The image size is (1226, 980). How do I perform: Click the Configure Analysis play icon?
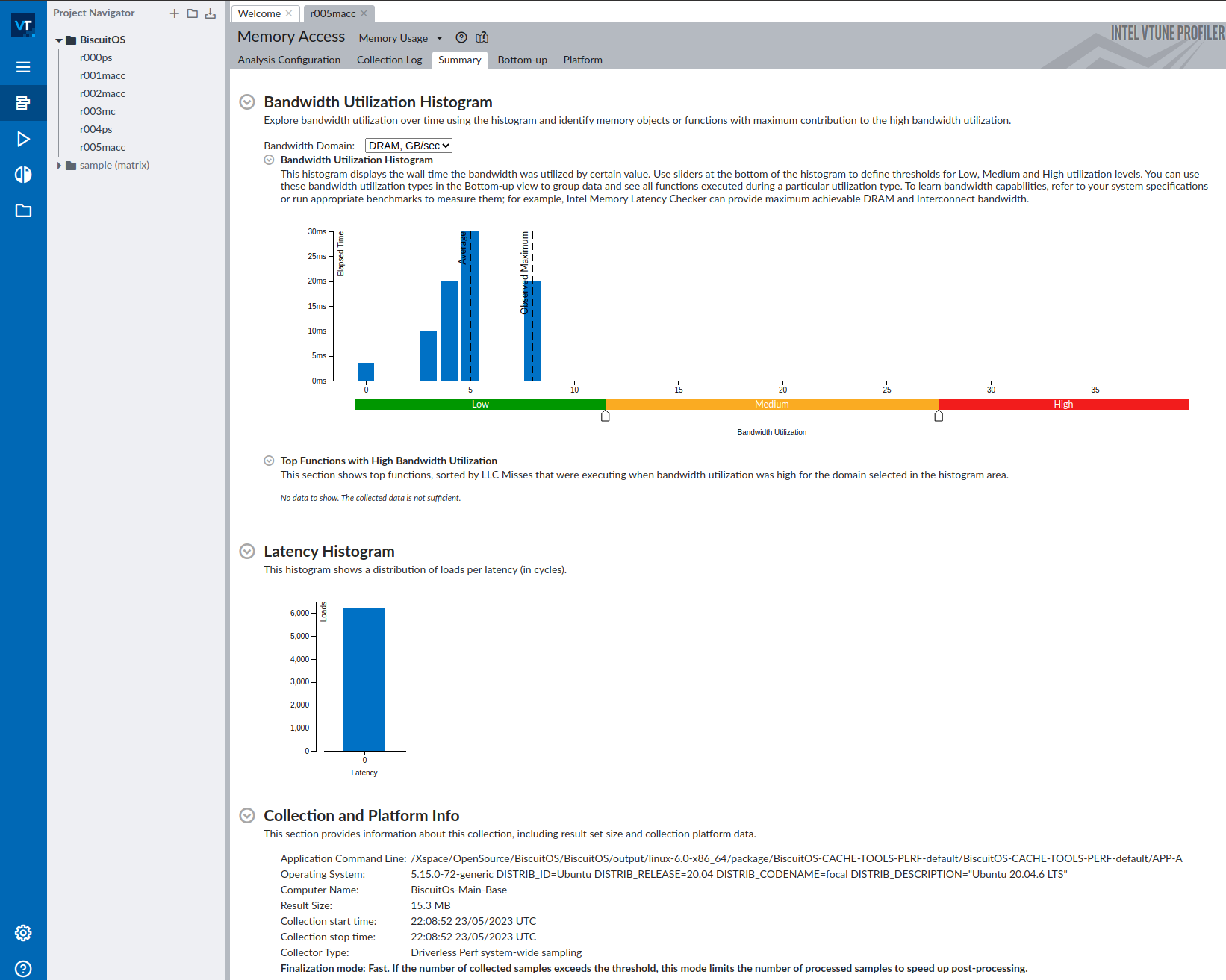pos(23,139)
